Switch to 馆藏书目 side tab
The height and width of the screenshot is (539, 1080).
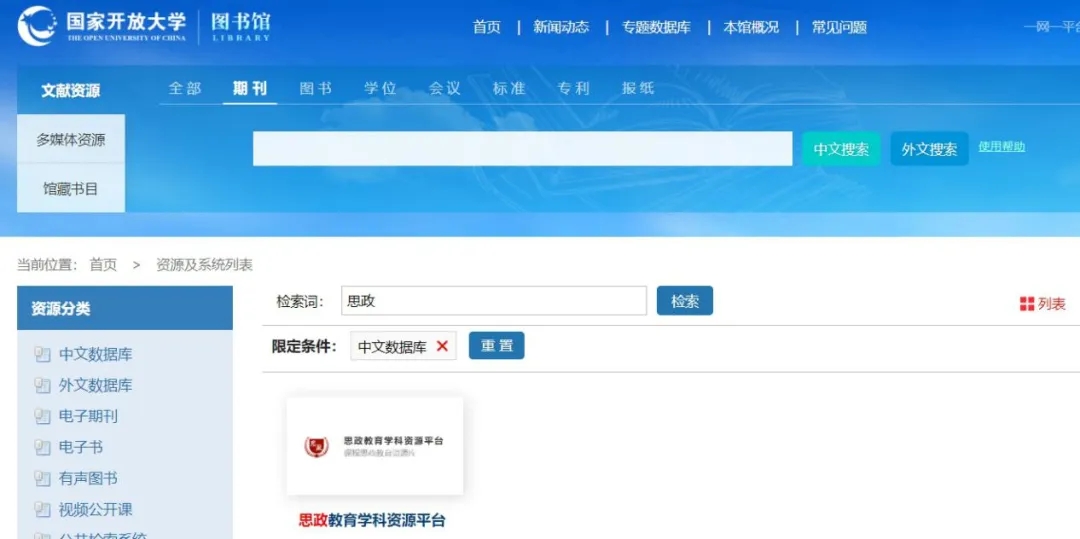point(71,189)
